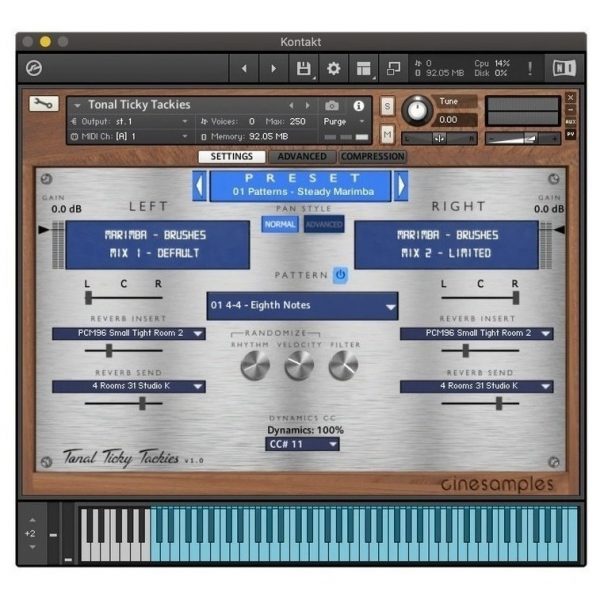Toggle PATTERN power button

coord(341,275)
